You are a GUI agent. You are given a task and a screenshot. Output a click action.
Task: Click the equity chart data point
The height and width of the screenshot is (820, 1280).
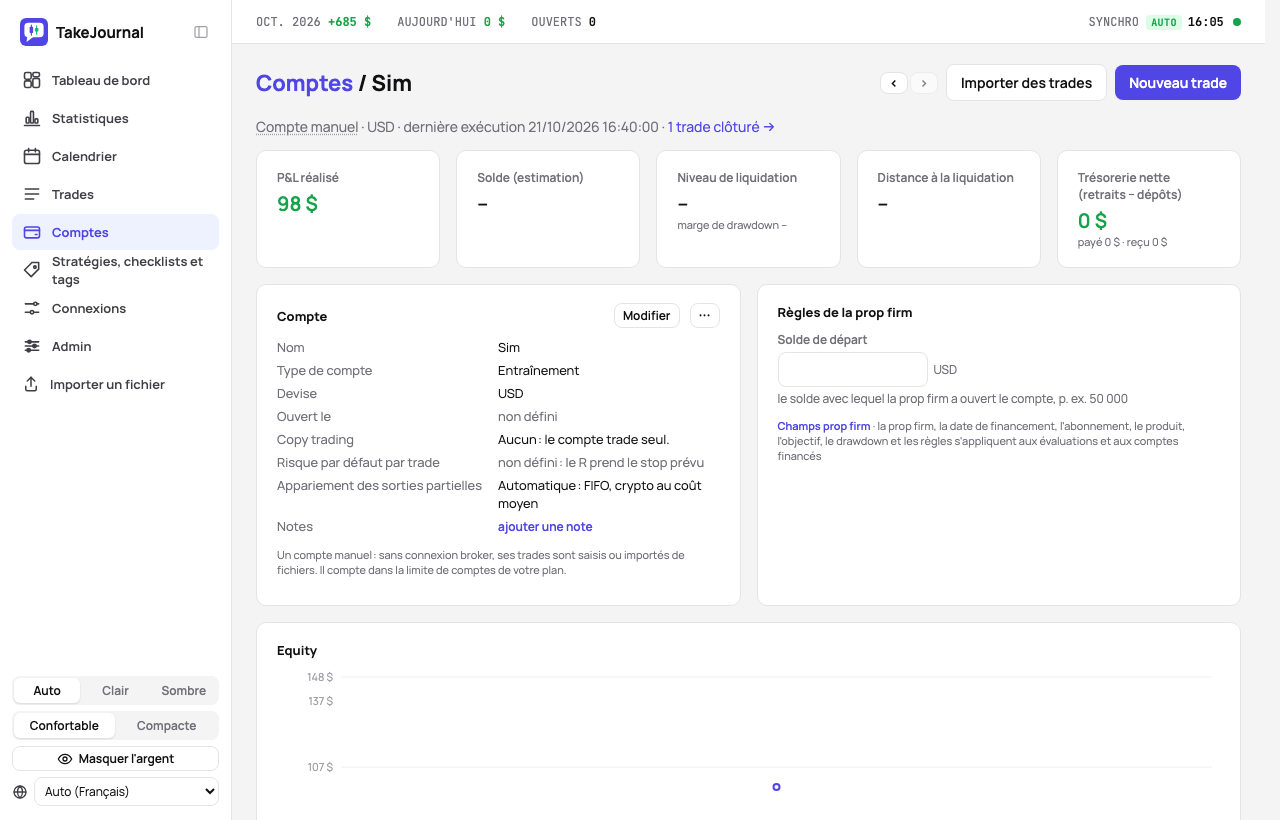pos(776,787)
